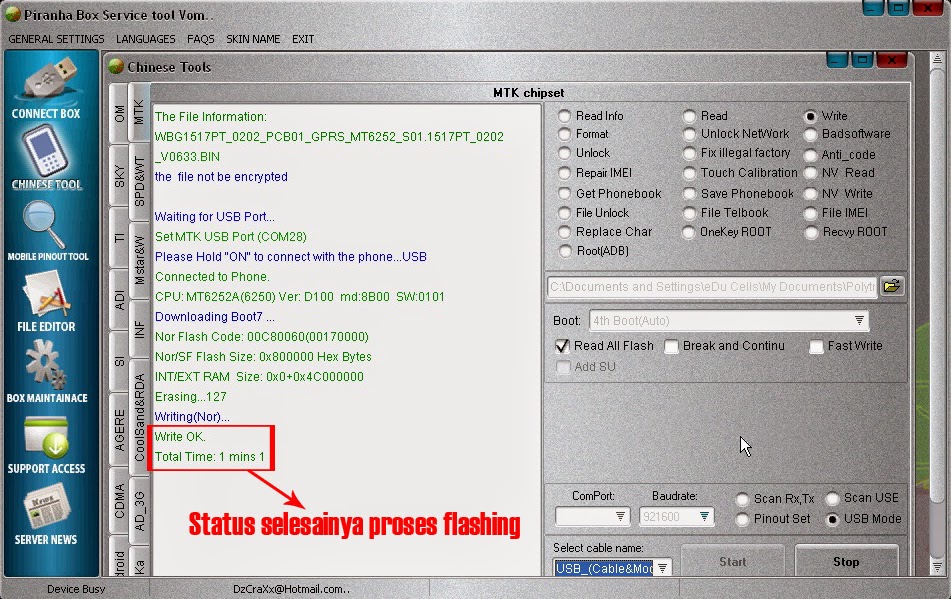951x599 pixels.
Task: Open Mobile Pinout Tool magnifier icon
Action: click(x=44, y=224)
